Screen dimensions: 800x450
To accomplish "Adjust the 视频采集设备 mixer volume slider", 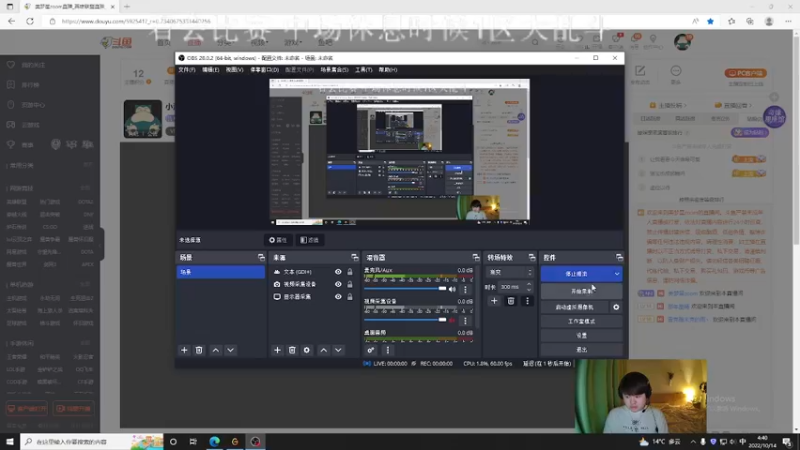I will [x=405, y=320].
